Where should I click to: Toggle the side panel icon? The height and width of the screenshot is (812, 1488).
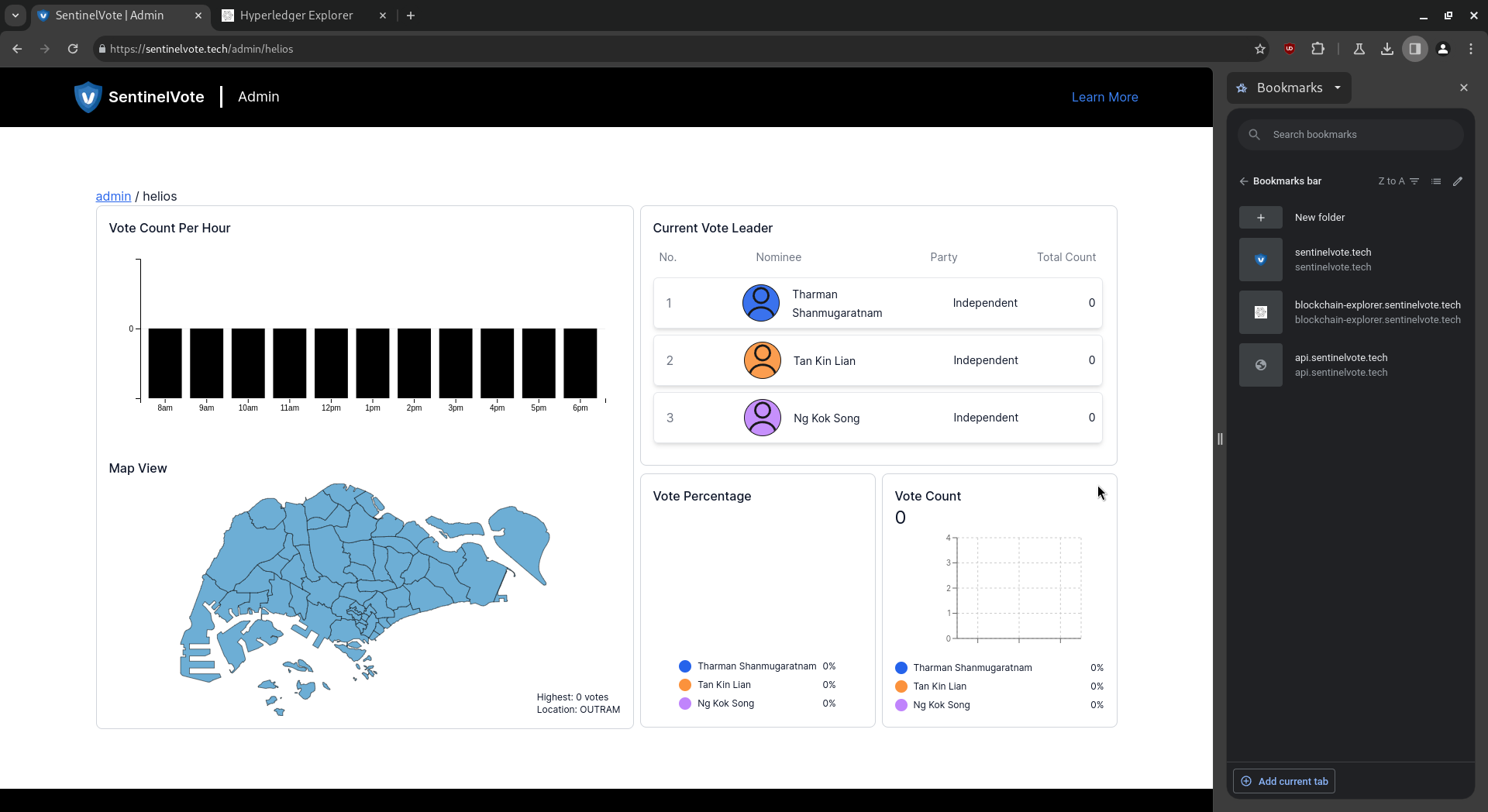click(x=1414, y=49)
